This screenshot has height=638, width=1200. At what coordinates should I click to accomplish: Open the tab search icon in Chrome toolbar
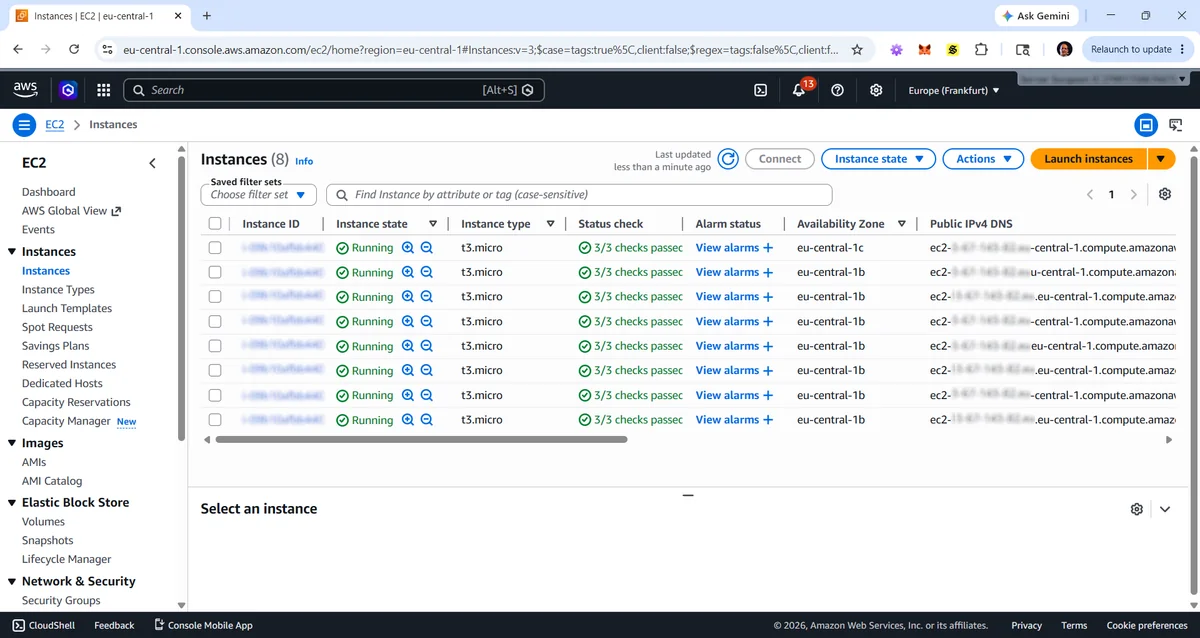[x=1022, y=49]
